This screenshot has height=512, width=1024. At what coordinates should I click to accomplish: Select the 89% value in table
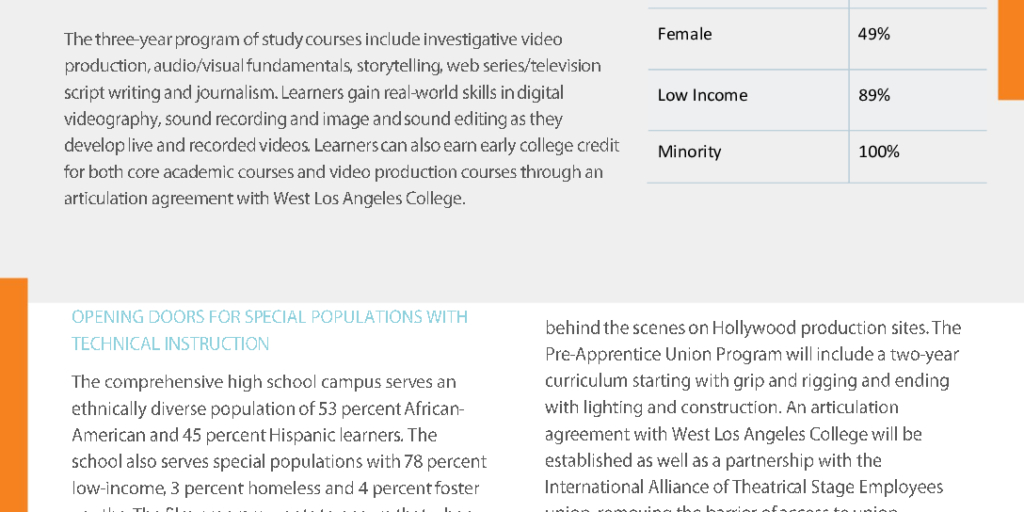click(x=874, y=95)
